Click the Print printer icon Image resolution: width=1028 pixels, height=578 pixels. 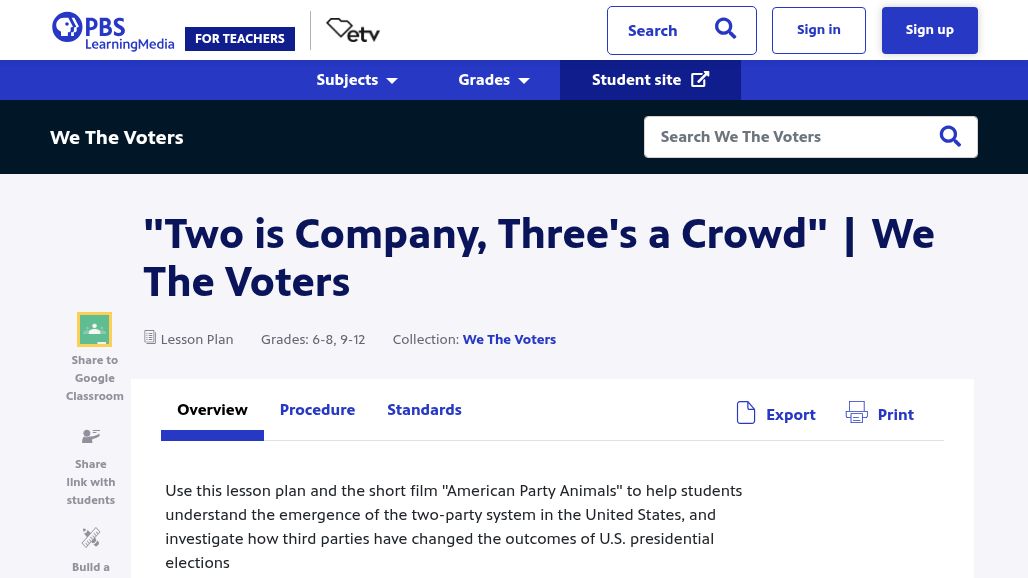[x=857, y=413]
